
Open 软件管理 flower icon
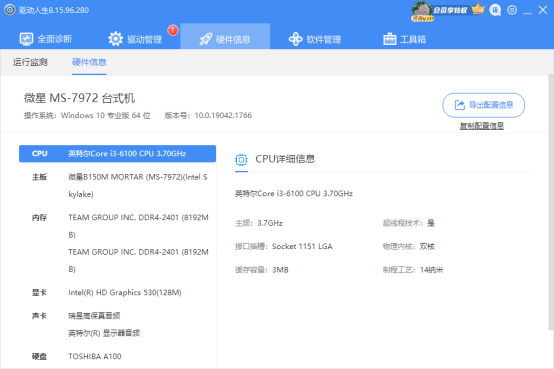coord(295,39)
